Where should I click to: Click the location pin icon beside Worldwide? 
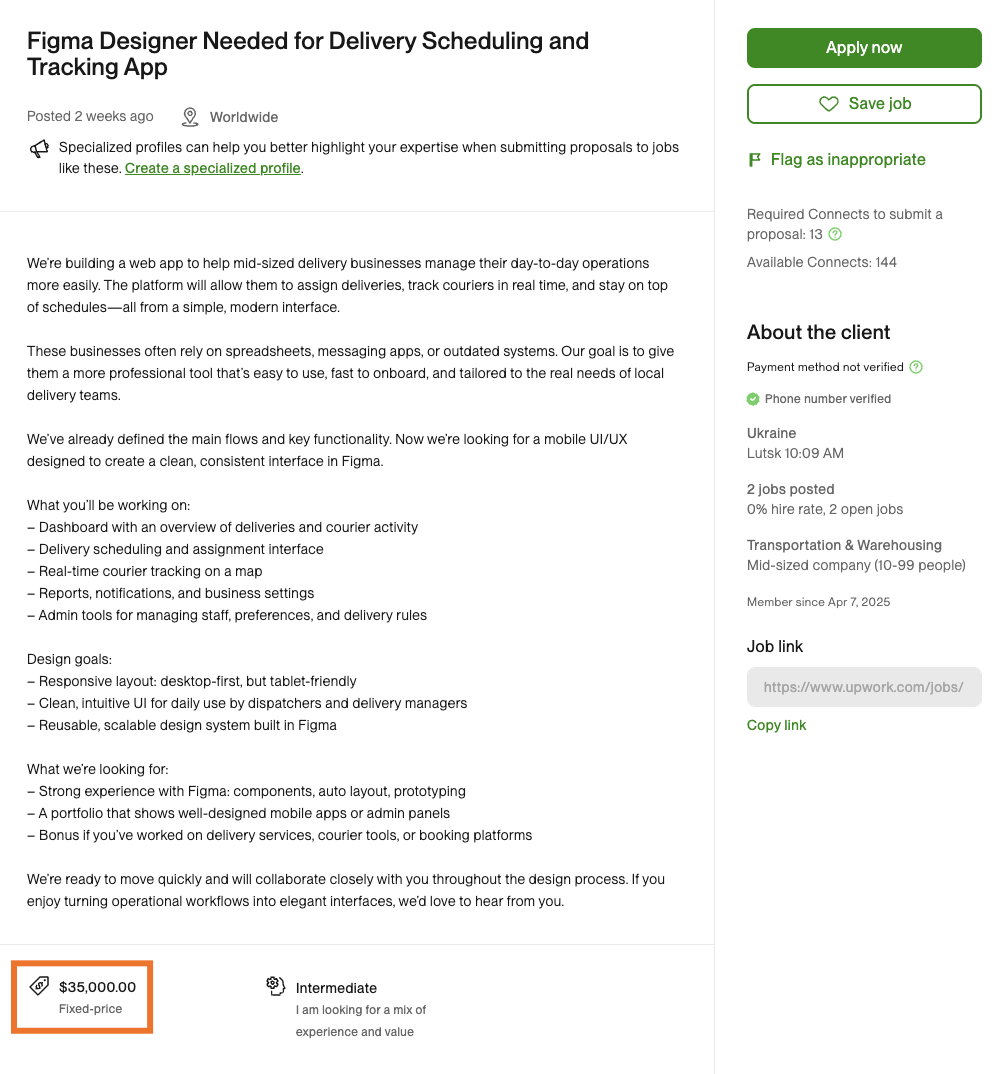point(190,117)
